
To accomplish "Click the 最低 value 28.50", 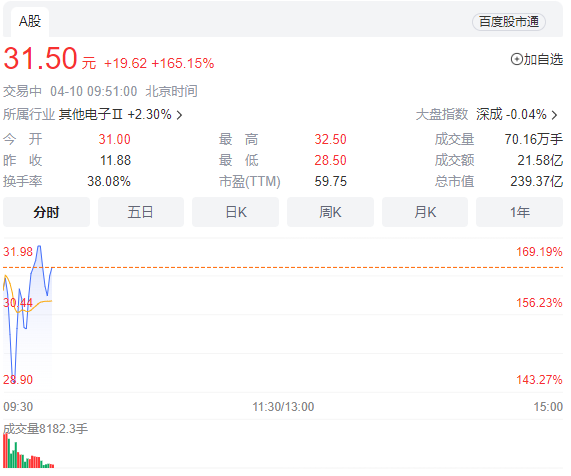I will [331, 160].
